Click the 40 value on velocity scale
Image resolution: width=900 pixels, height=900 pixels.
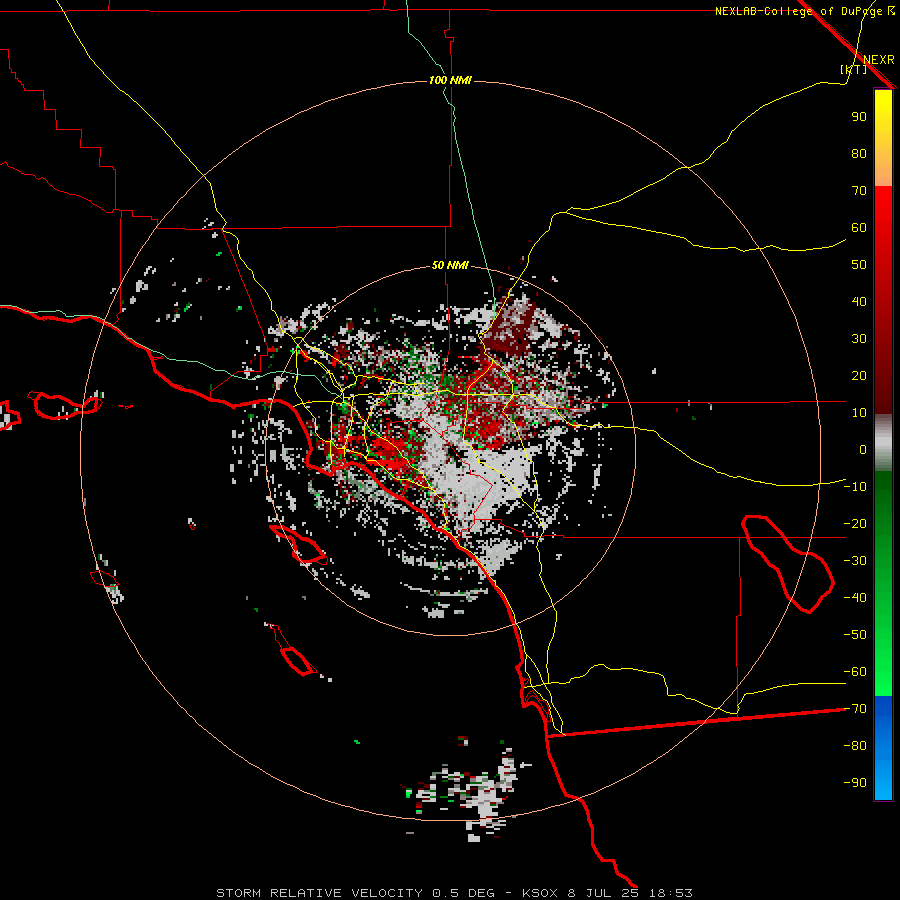pos(859,302)
